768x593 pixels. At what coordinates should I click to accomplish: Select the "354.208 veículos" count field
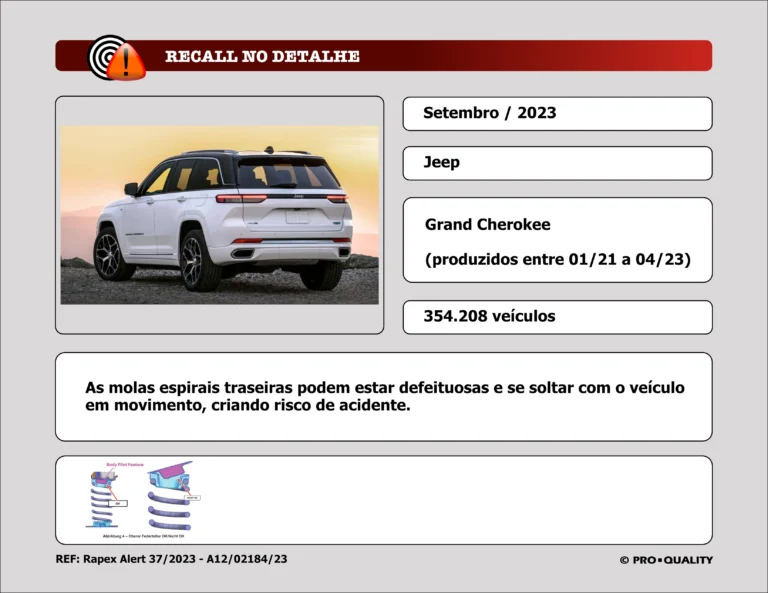(489, 316)
